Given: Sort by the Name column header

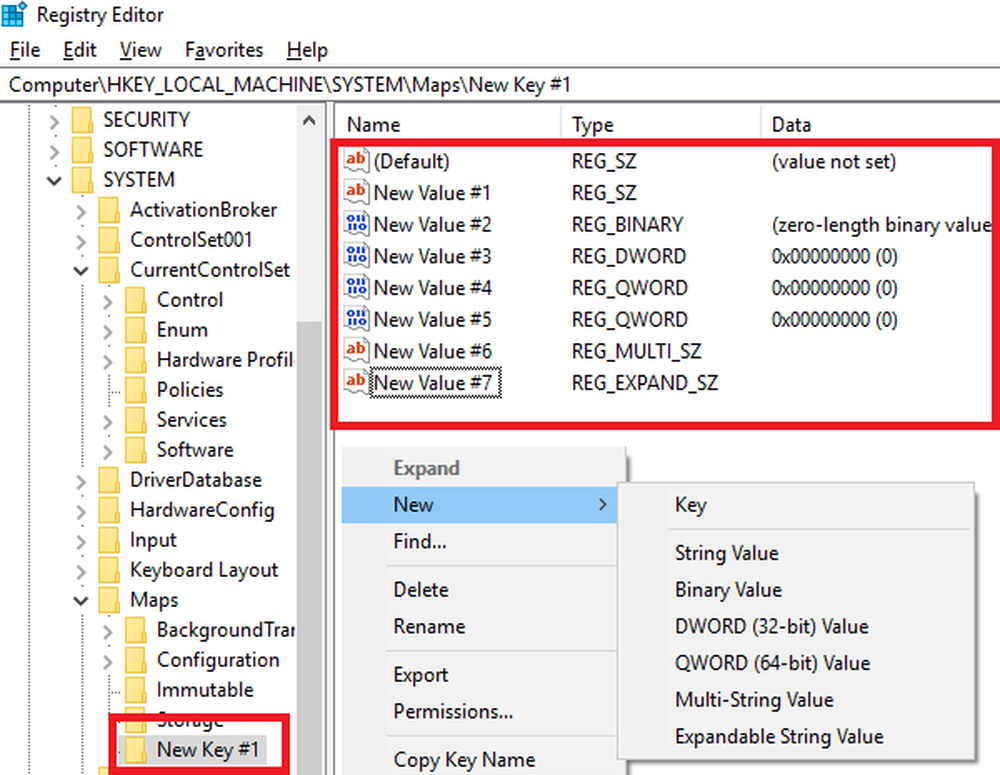Looking at the screenshot, I should coord(448,124).
